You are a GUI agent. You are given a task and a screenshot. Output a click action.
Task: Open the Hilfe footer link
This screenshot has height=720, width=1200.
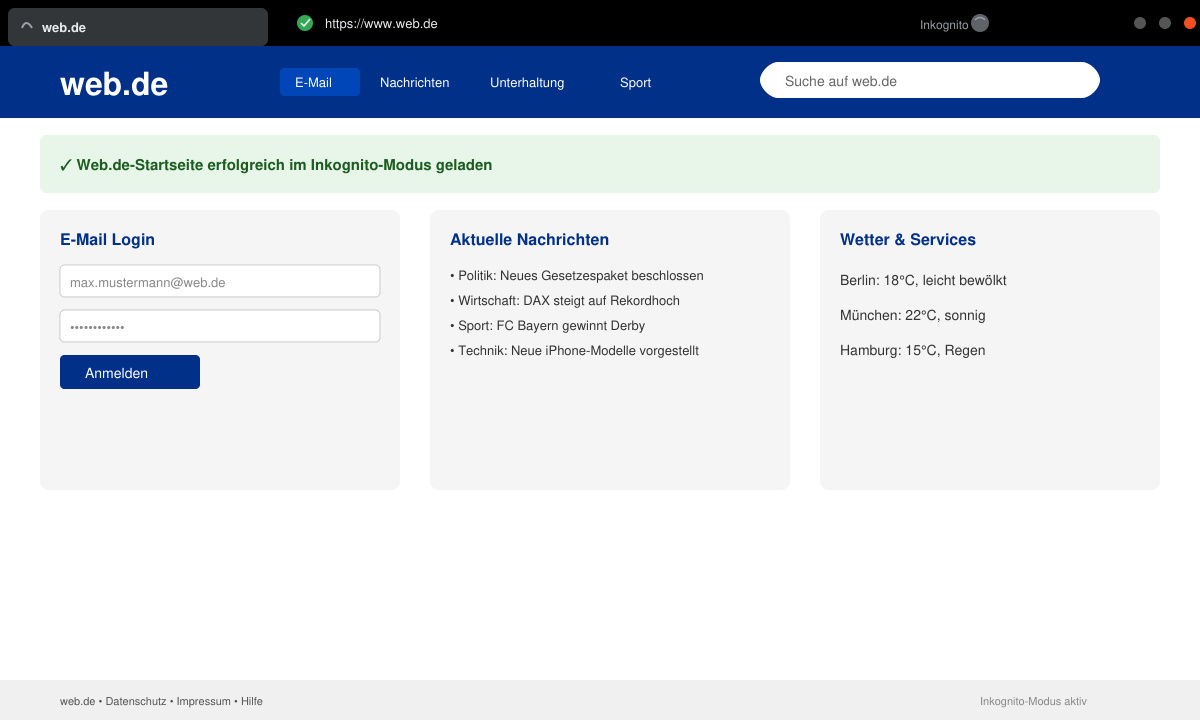coord(252,701)
